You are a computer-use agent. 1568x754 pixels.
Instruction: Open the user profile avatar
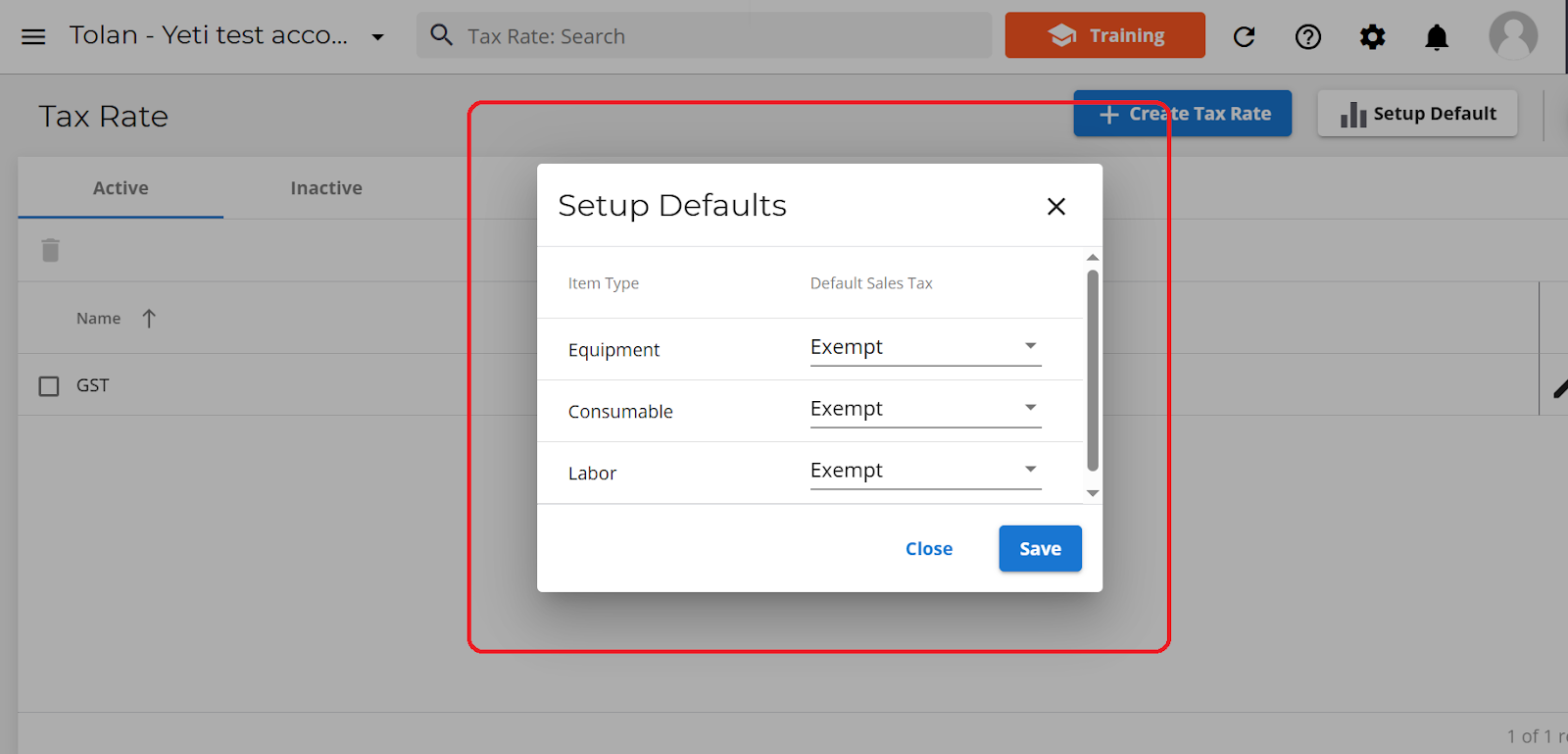1513,36
